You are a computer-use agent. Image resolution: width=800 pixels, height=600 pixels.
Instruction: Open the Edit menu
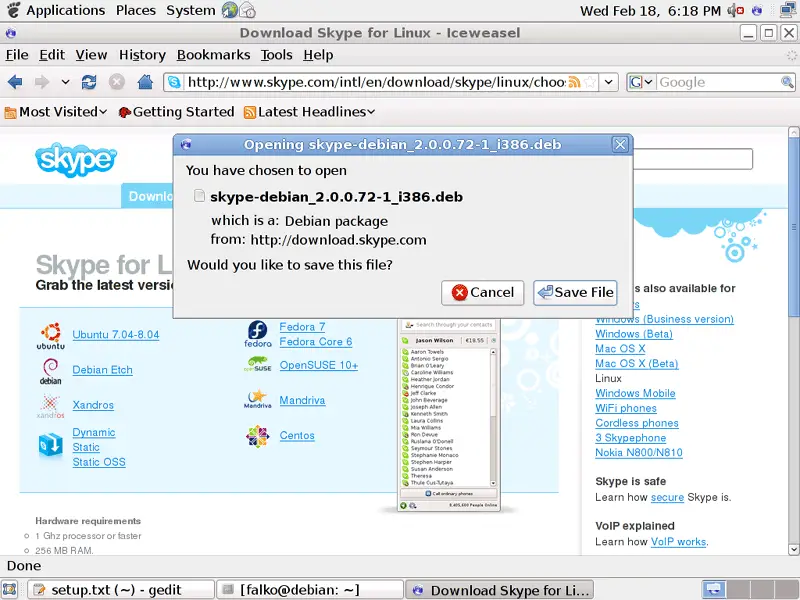tap(52, 55)
